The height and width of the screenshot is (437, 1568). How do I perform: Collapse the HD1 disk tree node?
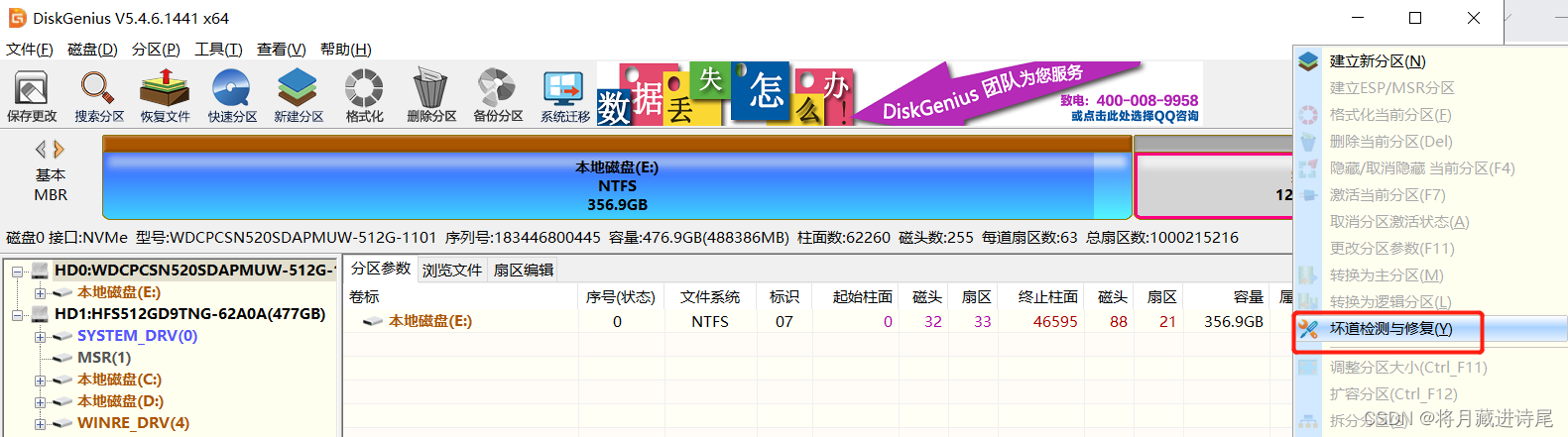(17, 315)
